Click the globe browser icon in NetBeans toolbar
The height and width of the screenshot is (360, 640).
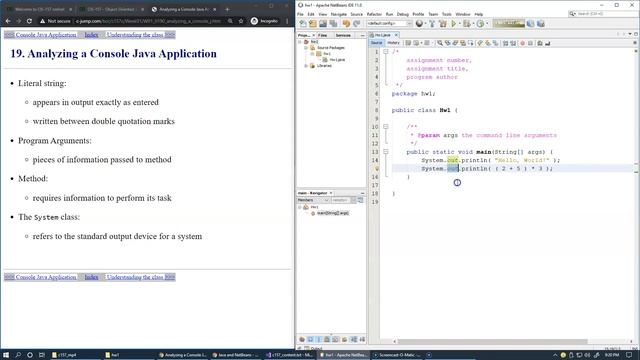coord(419,24)
